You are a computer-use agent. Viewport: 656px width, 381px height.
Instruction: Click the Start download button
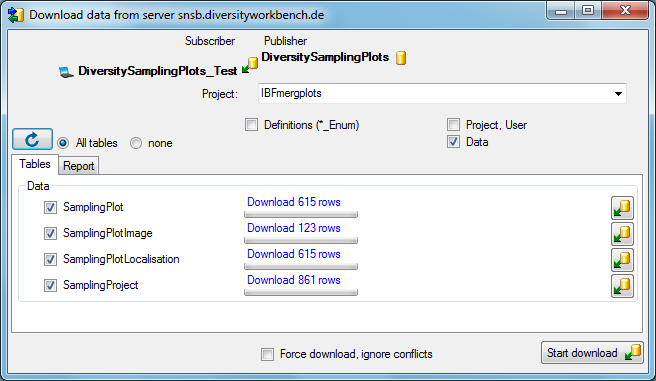coord(592,353)
